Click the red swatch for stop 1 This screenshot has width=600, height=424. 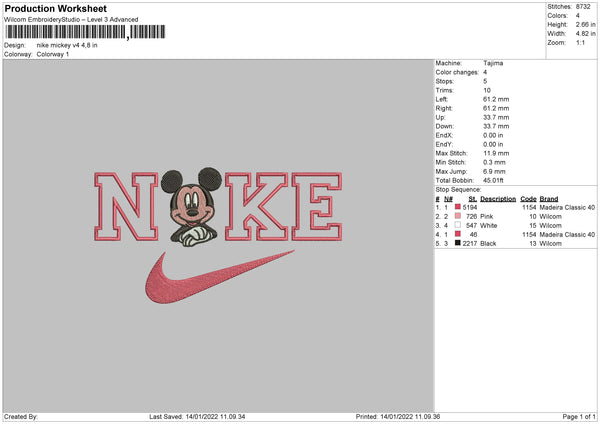tap(458, 207)
